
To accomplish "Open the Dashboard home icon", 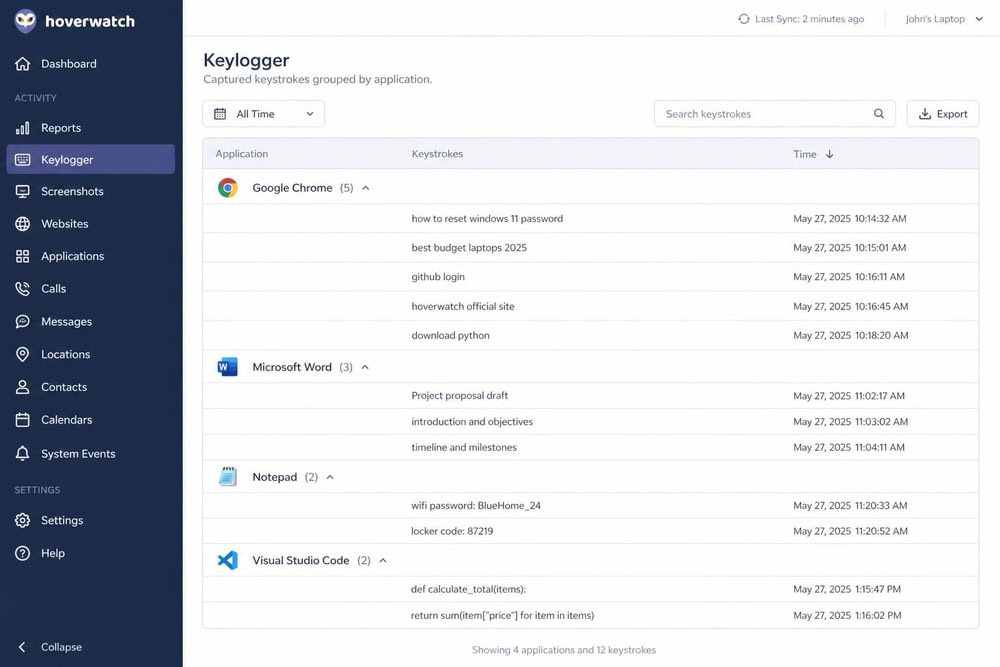I will click(x=22, y=64).
